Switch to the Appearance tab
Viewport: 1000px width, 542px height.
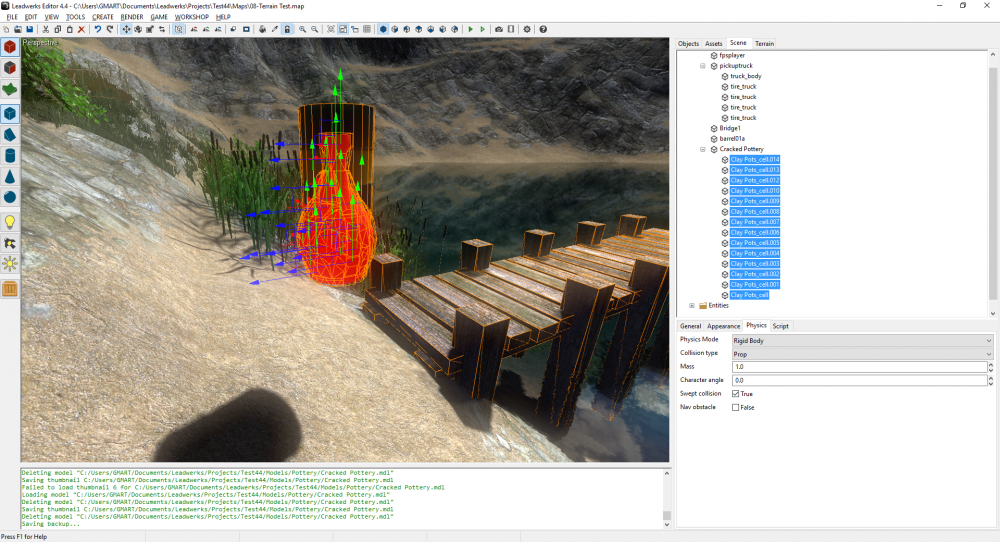click(723, 326)
